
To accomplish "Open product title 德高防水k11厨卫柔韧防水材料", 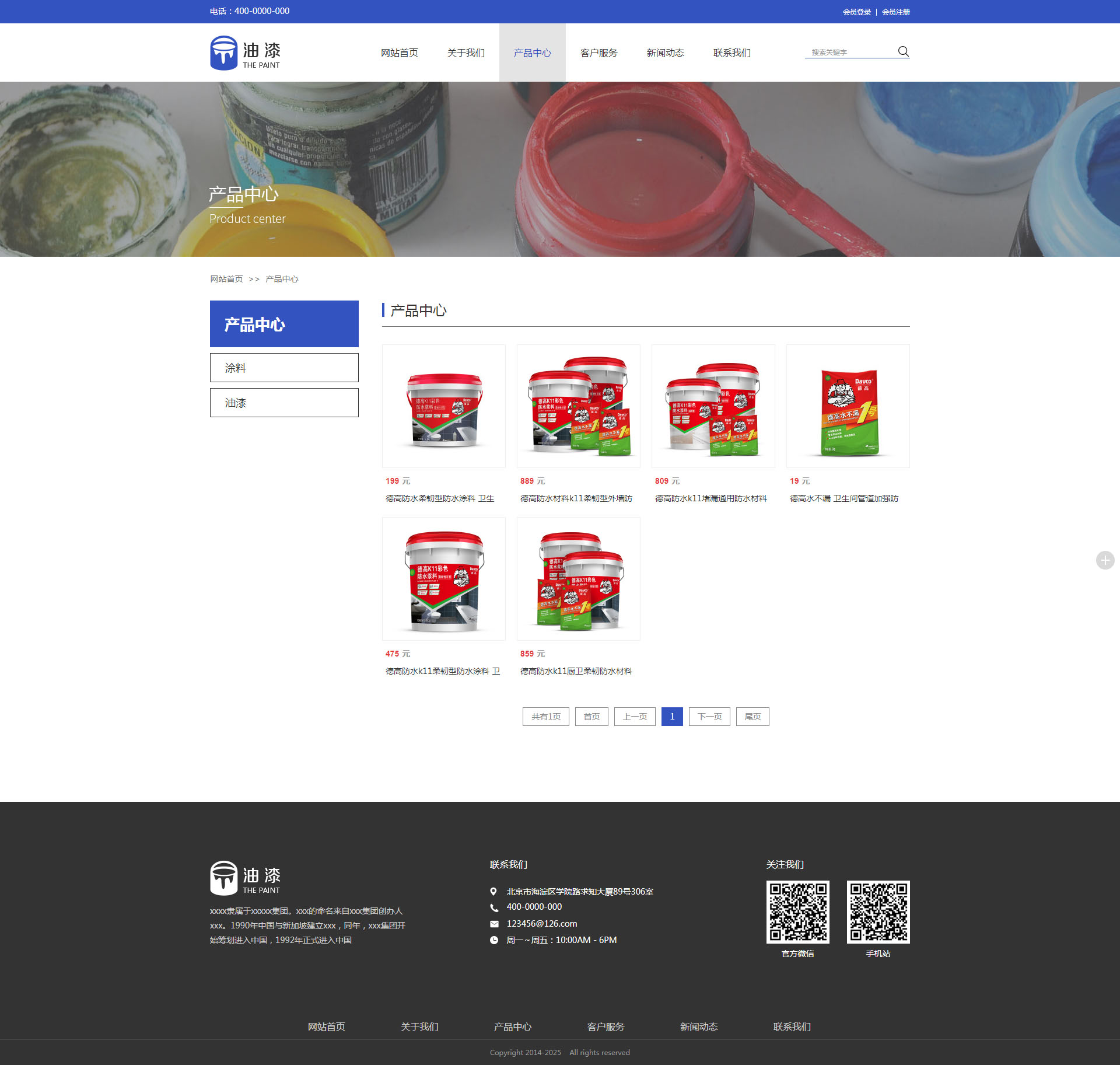I will coord(576,671).
